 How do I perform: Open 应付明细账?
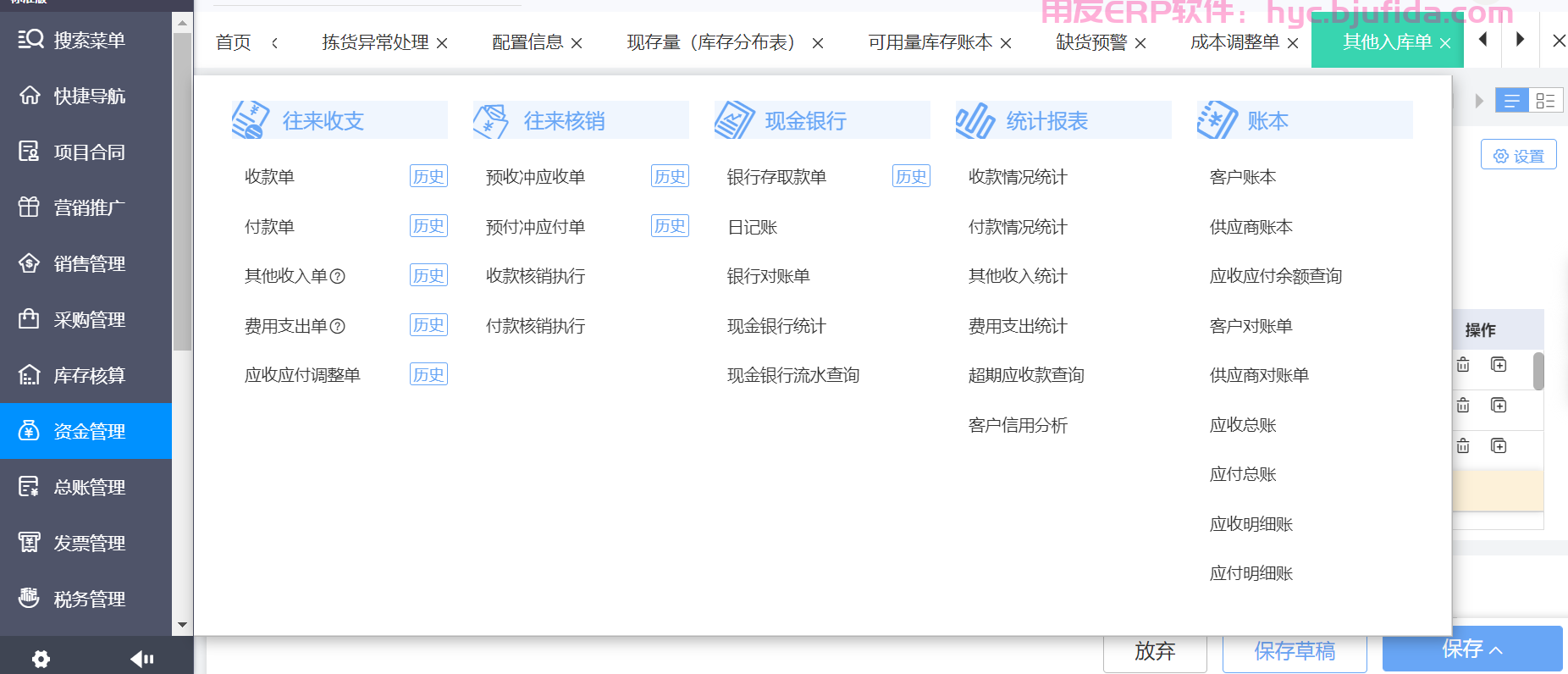pos(1251,573)
